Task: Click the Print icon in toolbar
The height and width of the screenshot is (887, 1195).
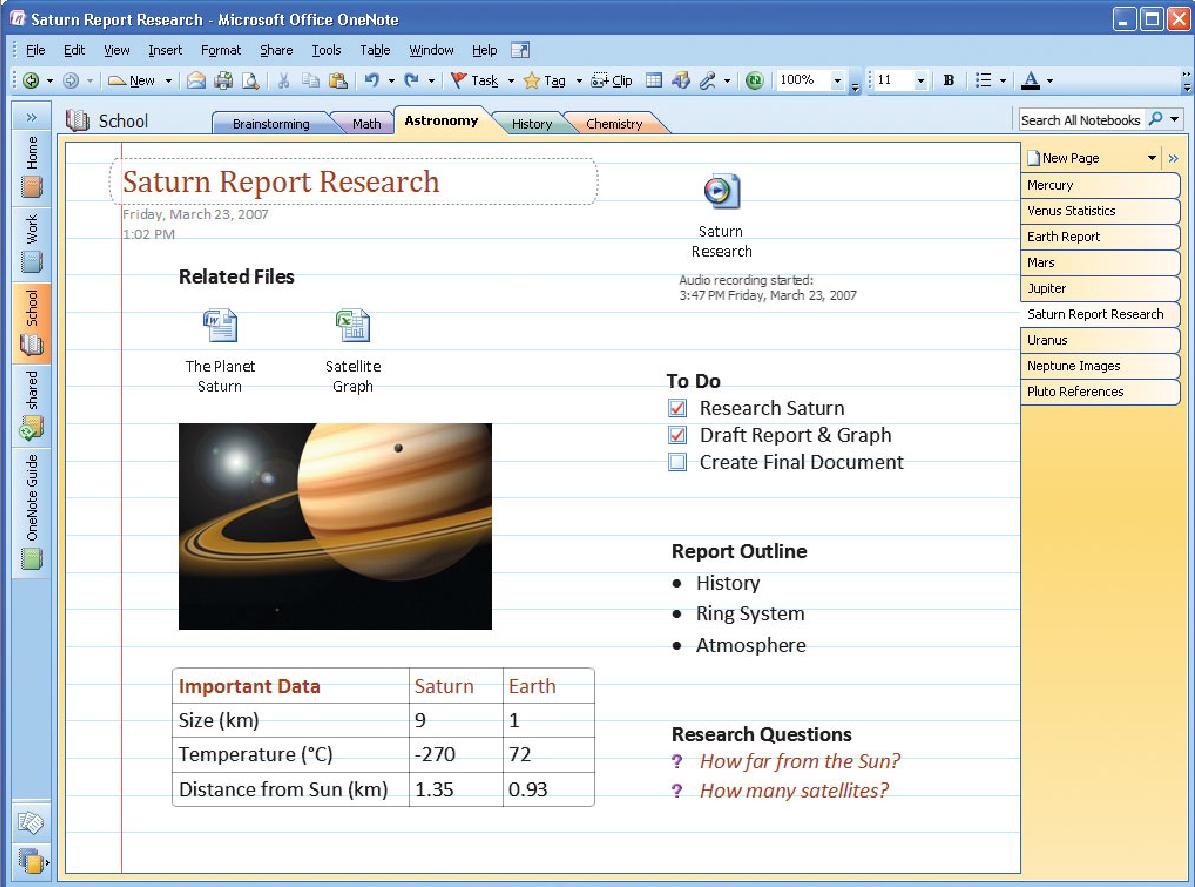Action: (x=224, y=80)
